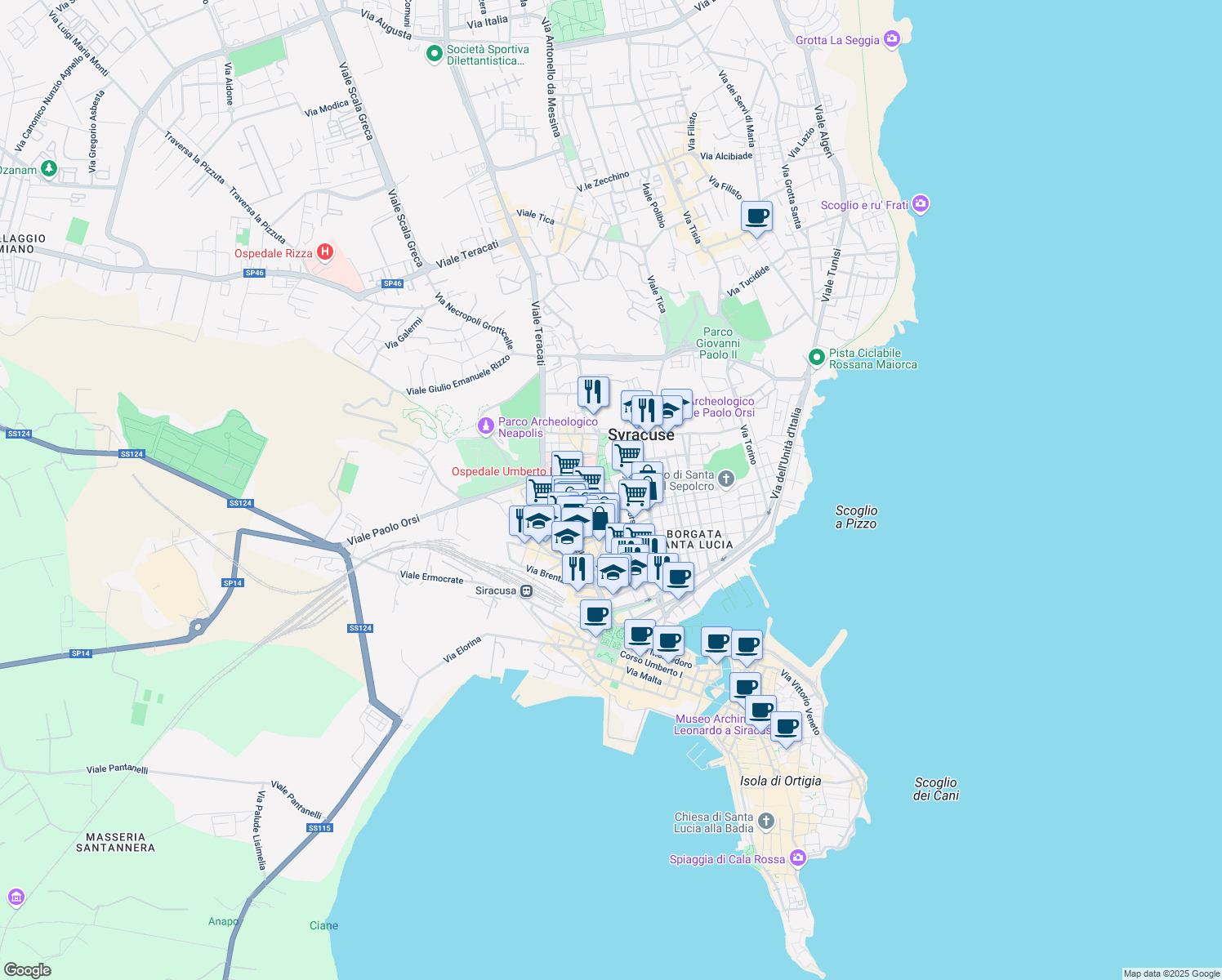
Task: Click the Via Elorina street label
Action: [x=462, y=649]
